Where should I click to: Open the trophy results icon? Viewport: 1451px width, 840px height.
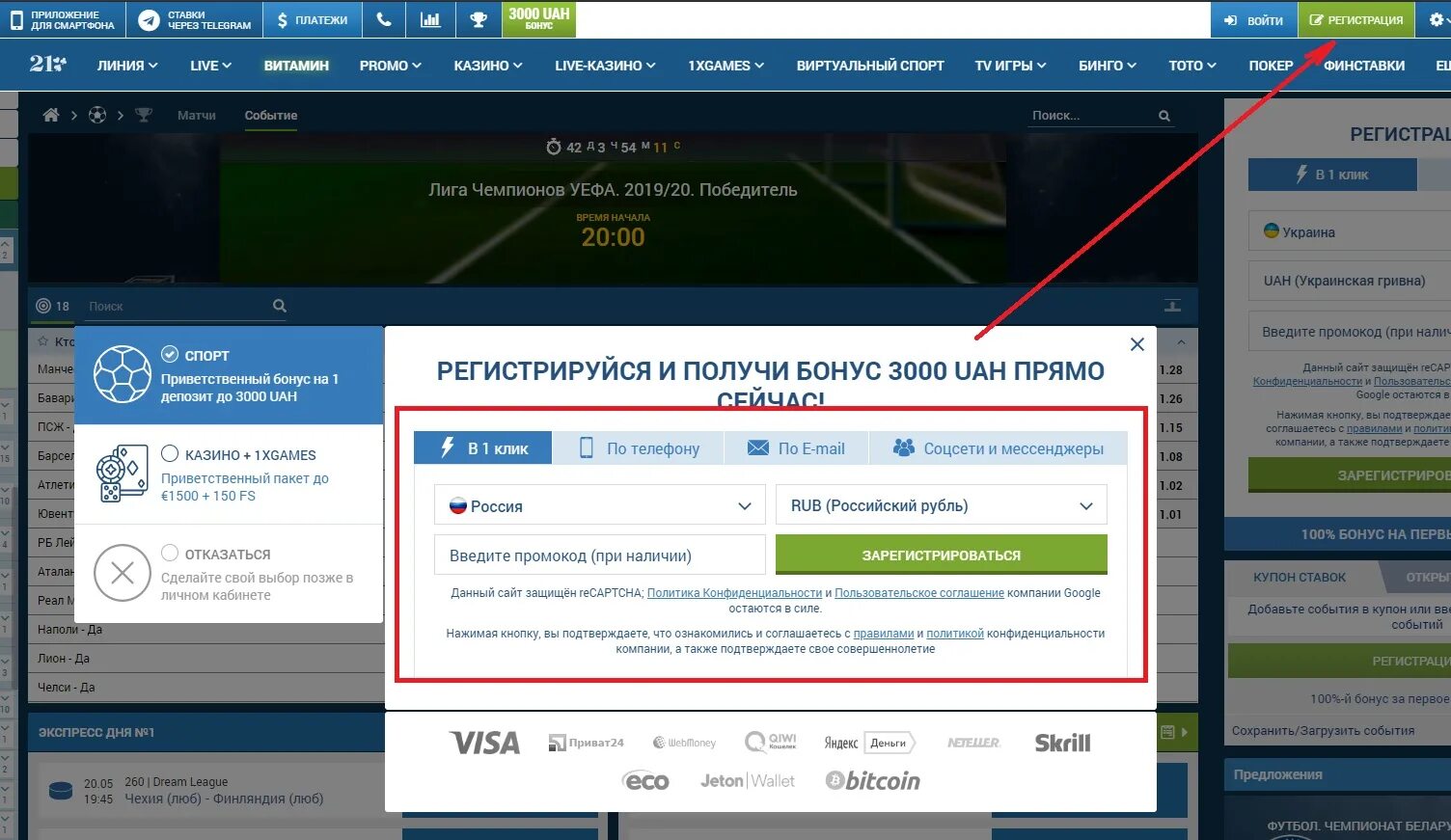(479, 19)
